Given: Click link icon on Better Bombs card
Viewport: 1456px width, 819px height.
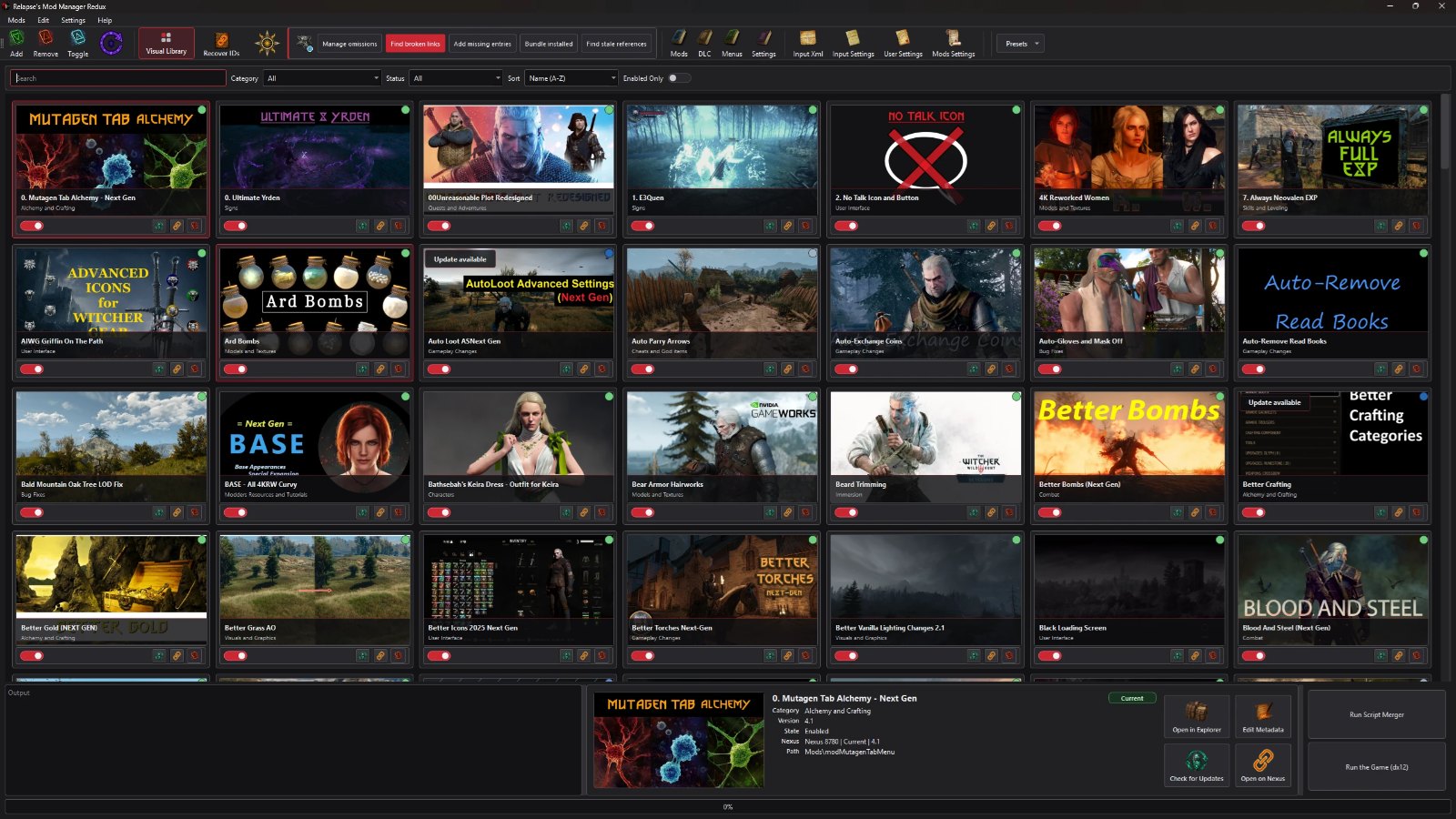Looking at the screenshot, I should (x=1195, y=512).
